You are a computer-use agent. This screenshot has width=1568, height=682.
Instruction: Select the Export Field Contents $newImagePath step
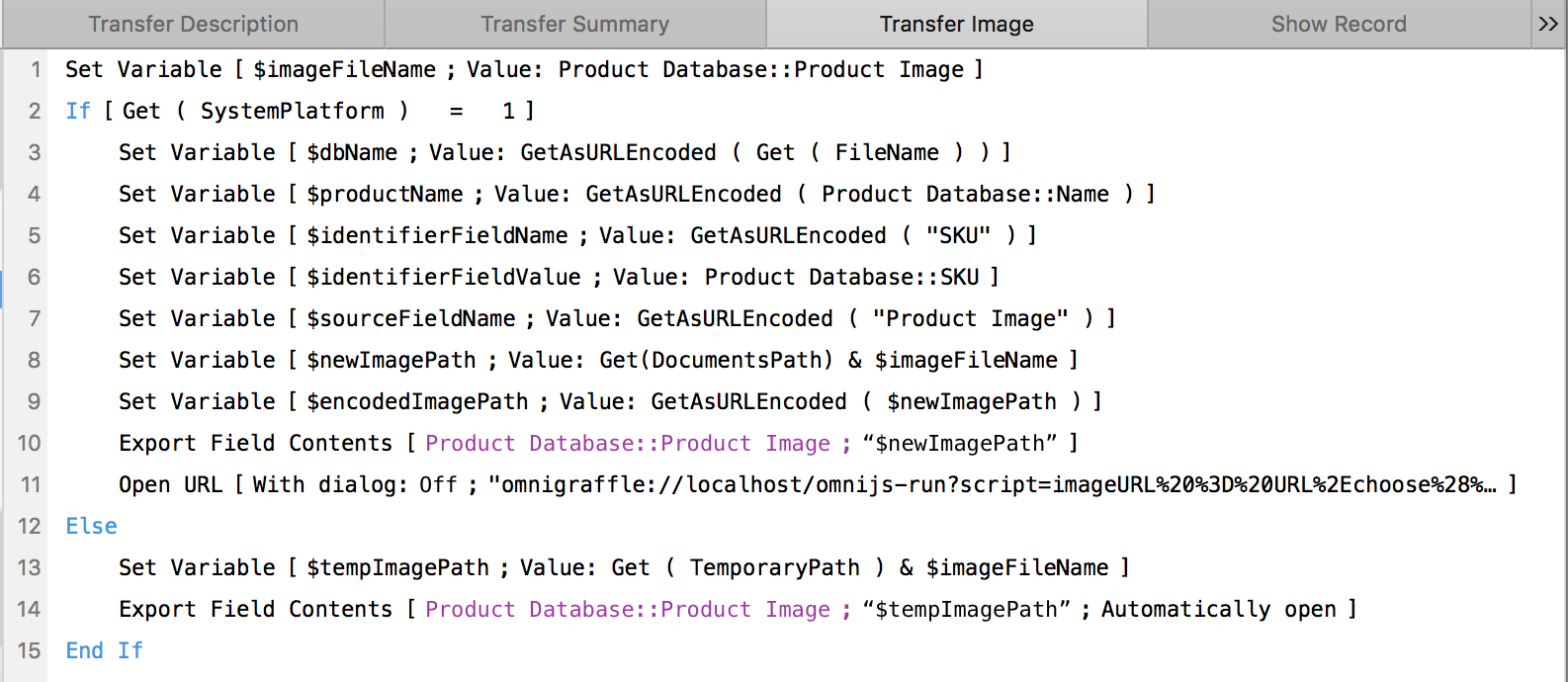click(x=597, y=444)
